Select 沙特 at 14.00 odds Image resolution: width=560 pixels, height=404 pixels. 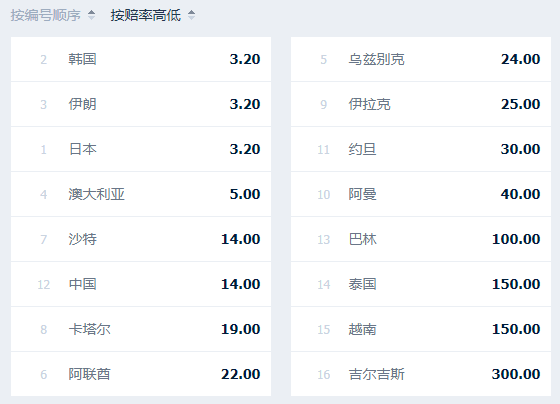[141, 239]
